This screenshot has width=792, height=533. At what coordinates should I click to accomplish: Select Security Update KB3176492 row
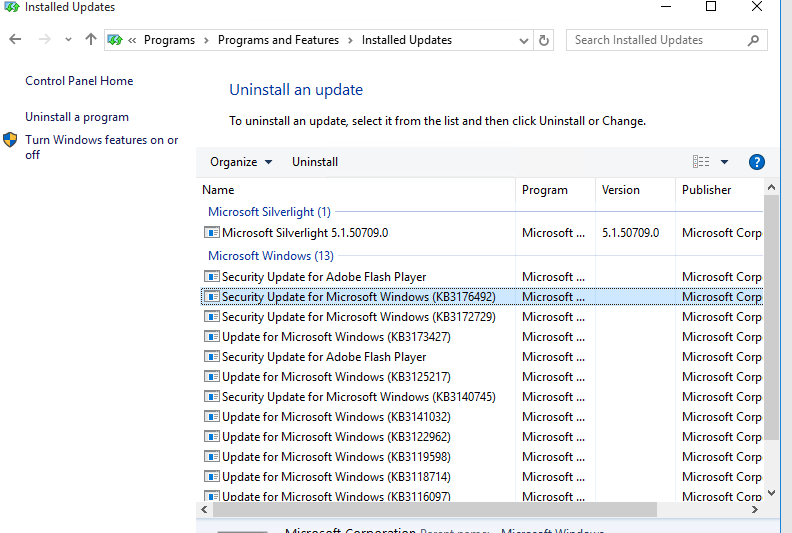coord(481,297)
